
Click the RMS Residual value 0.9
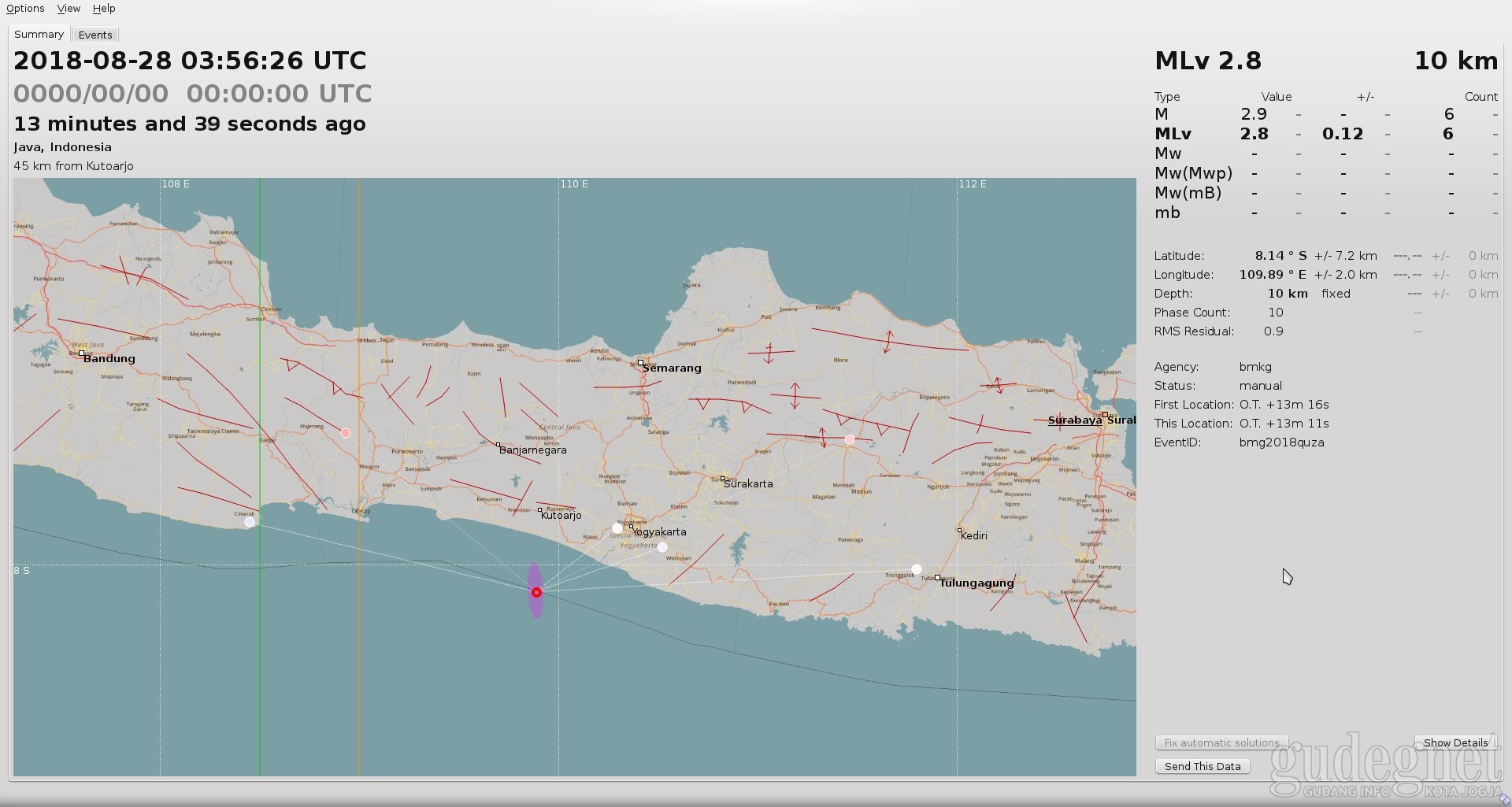(x=1273, y=331)
